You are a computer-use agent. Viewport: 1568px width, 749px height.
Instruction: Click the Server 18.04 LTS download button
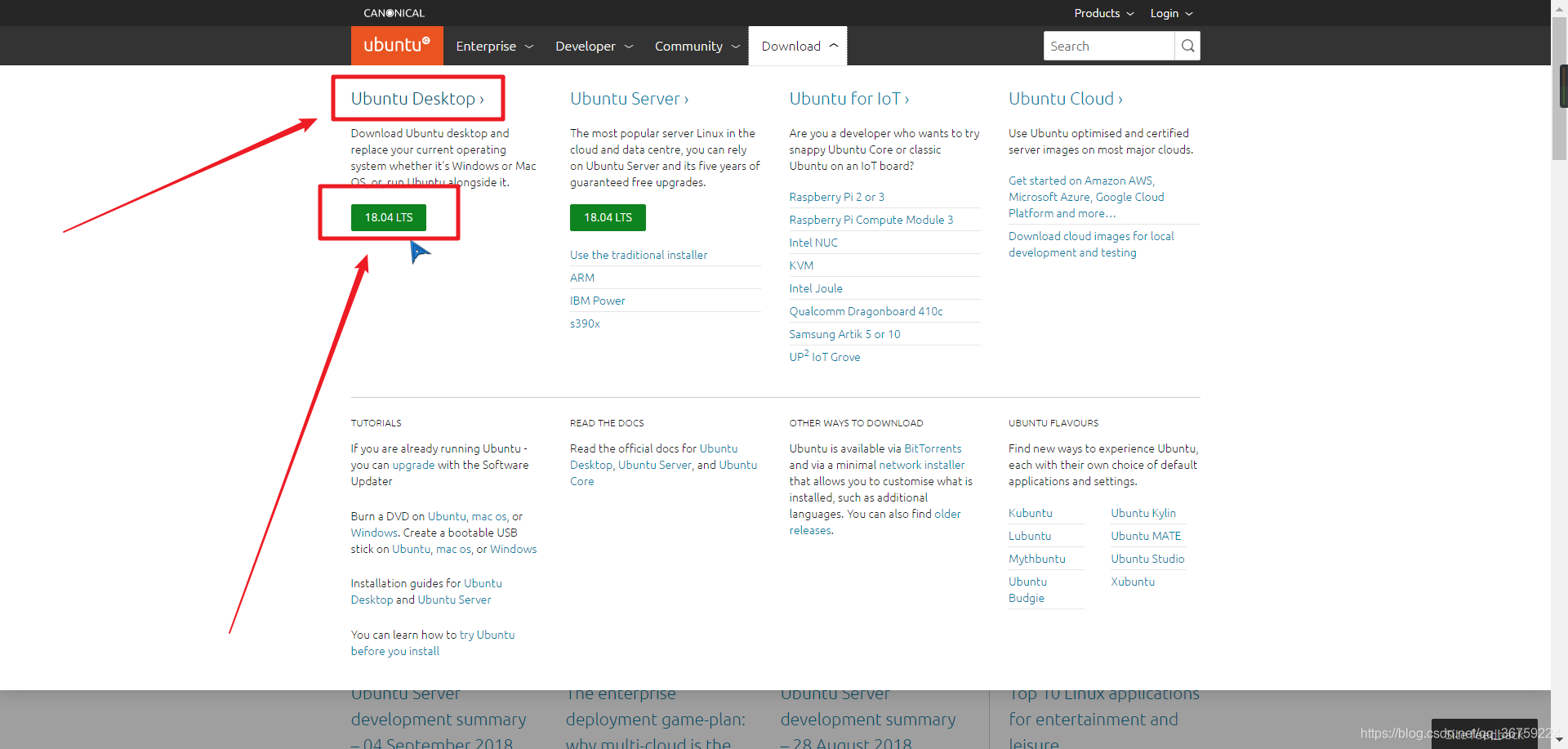click(608, 217)
